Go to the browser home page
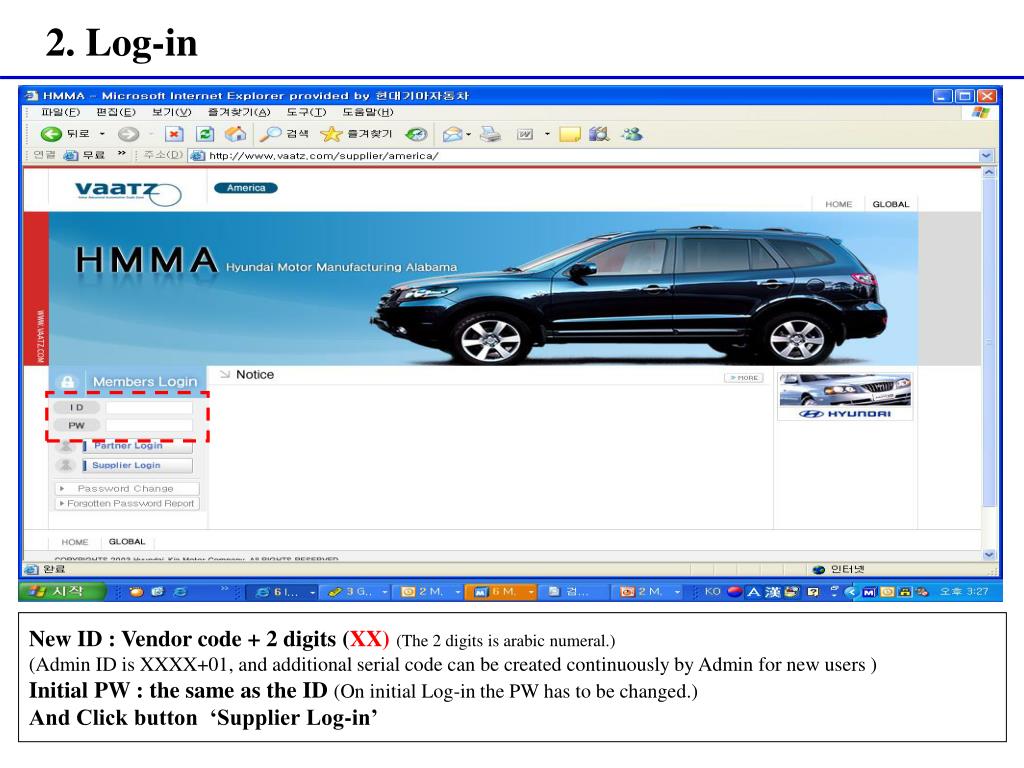 234,134
